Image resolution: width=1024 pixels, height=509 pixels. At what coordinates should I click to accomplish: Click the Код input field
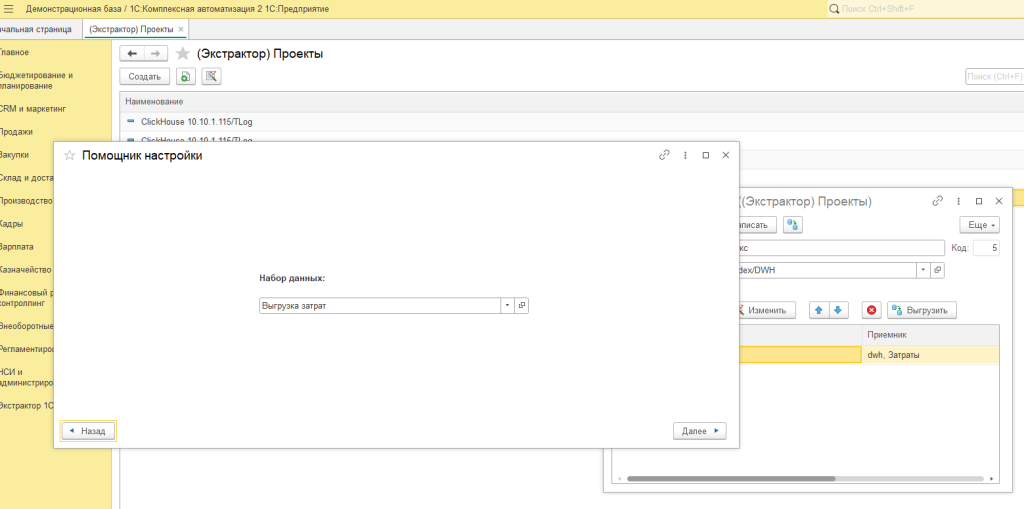point(985,247)
